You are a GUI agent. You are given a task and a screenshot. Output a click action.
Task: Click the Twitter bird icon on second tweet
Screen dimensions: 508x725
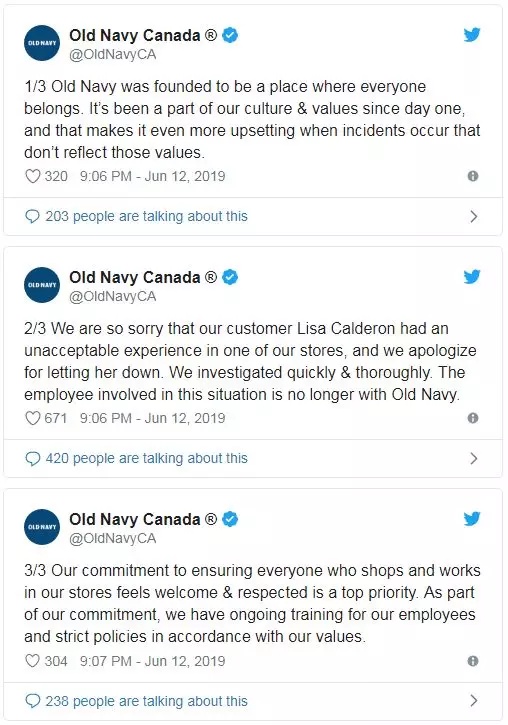tap(472, 276)
